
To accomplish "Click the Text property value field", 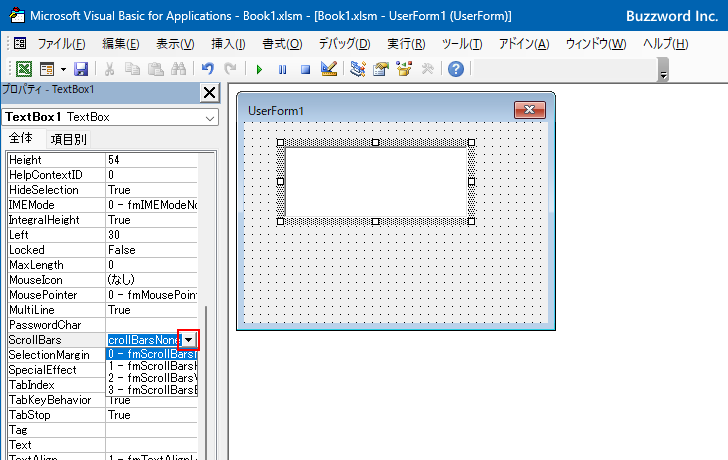I will pyautogui.click(x=152, y=445).
